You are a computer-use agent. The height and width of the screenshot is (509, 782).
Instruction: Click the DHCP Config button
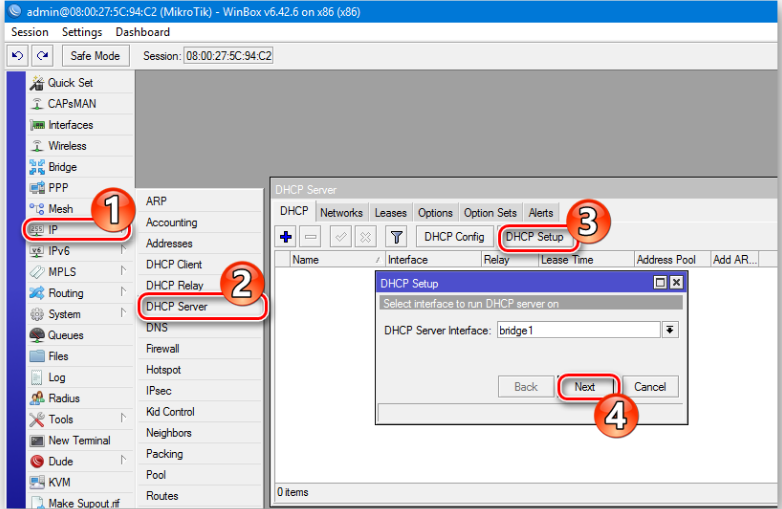(x=454, y=236)
